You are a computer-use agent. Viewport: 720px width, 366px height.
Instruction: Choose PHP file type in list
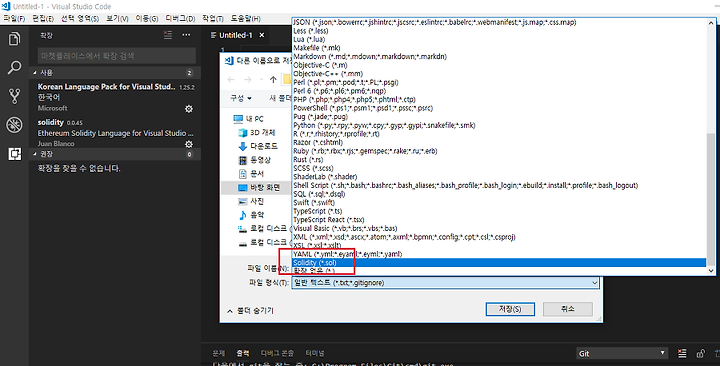[x=499, y=100]
